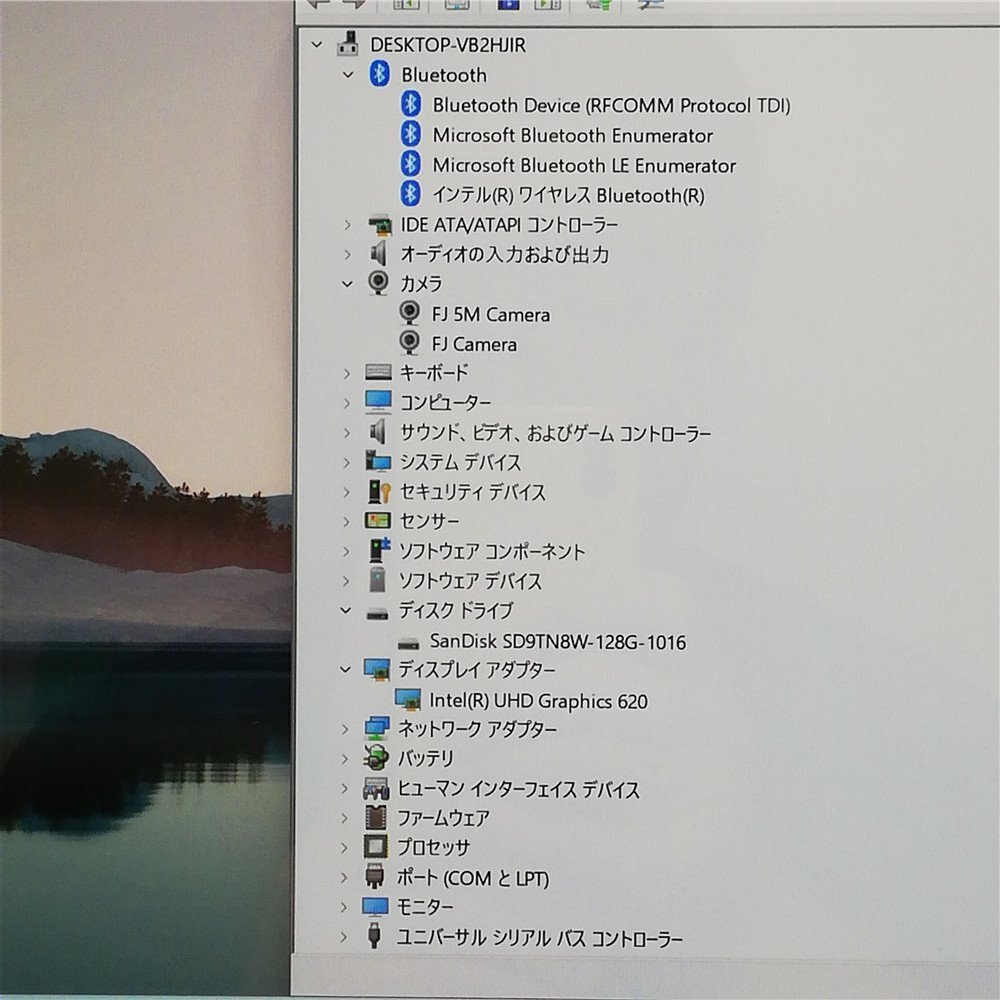
Task: Click the keyboard icon for キーボード
Action: click(378, 372)
